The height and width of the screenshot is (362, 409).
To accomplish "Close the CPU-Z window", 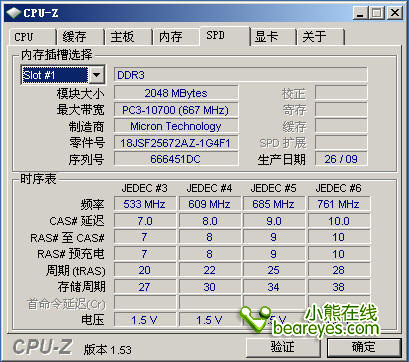I will (x=395, y=13).
